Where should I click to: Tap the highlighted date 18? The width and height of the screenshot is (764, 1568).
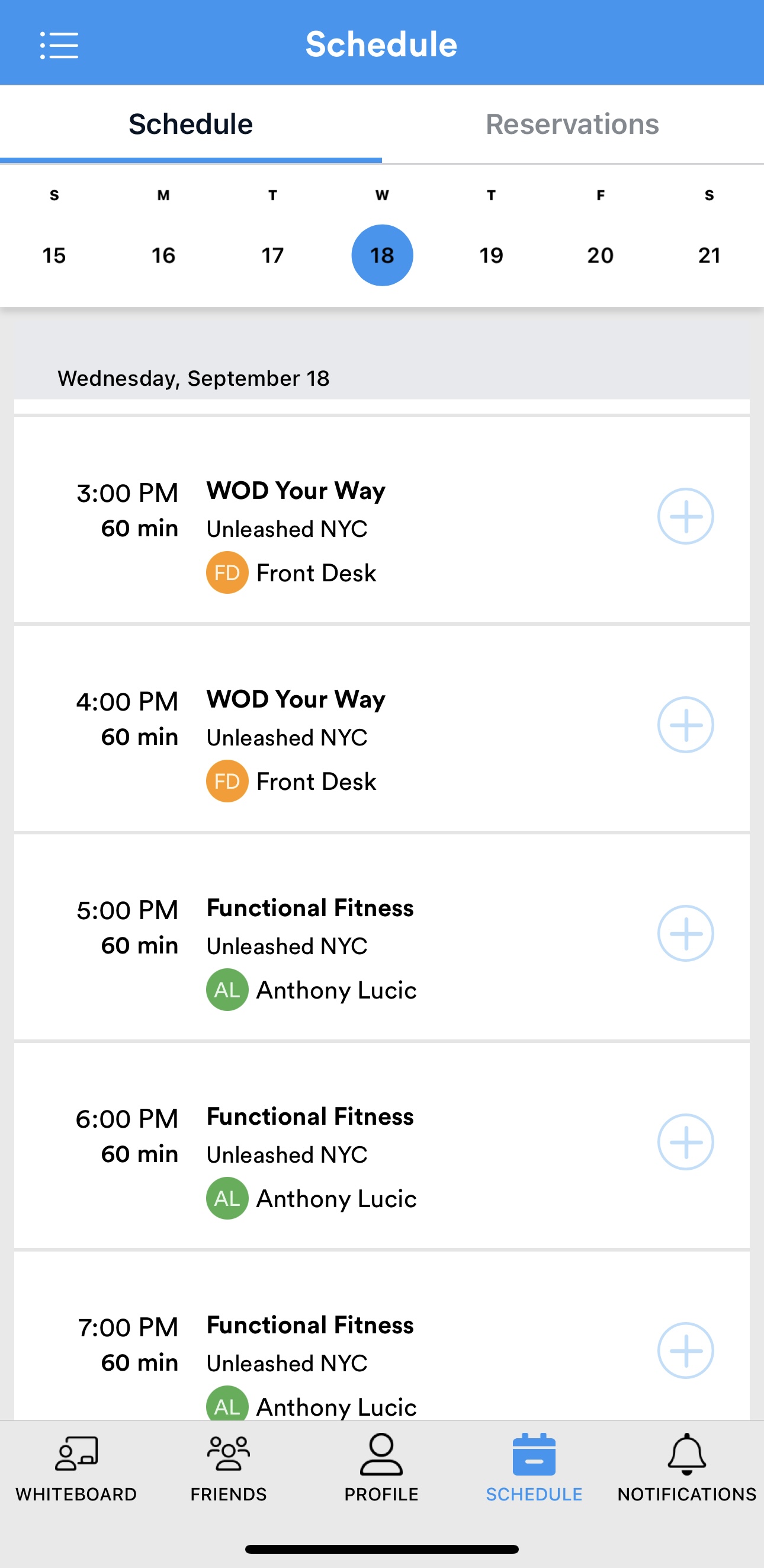(382, 255)
